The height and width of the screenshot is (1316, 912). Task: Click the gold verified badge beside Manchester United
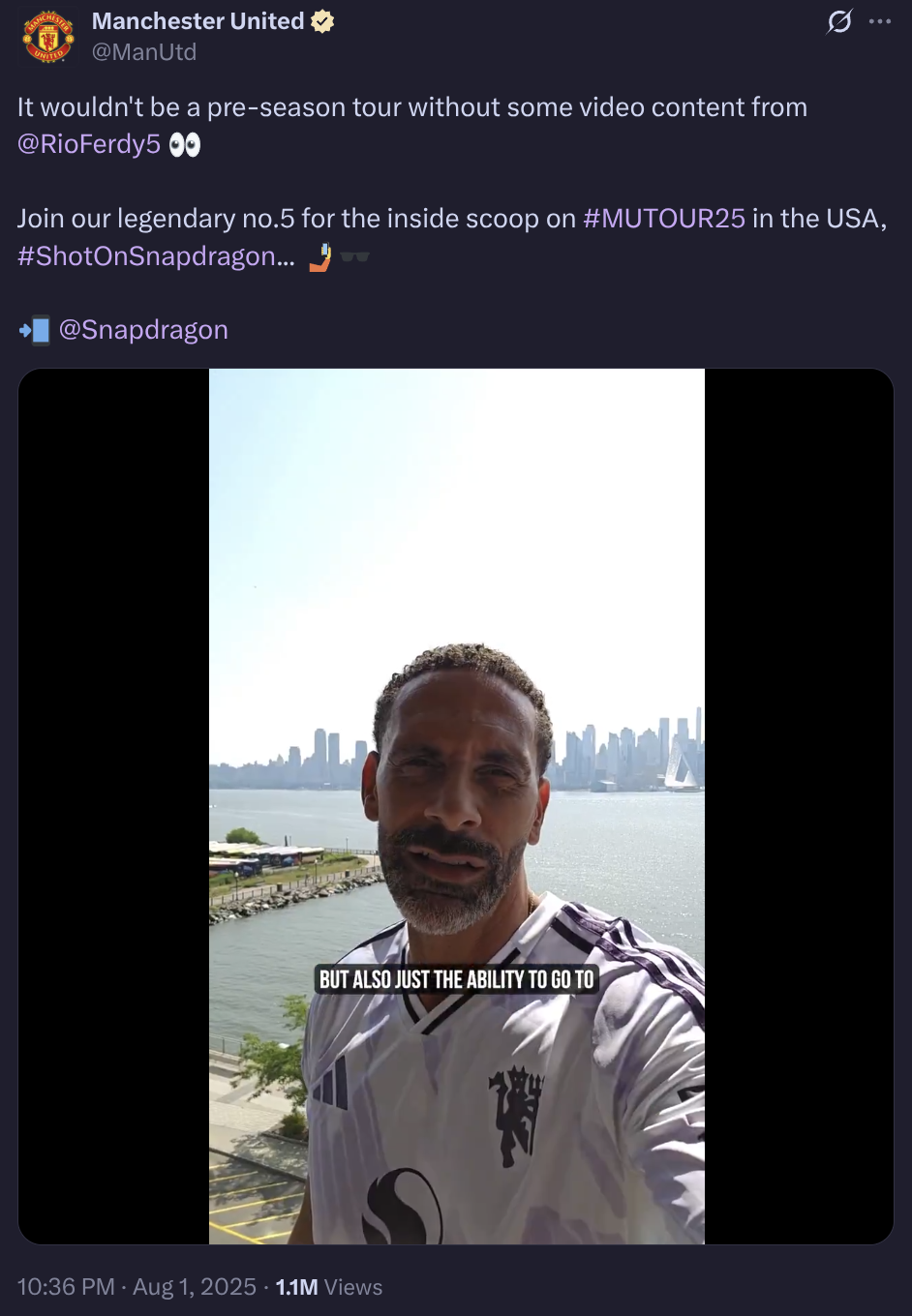tap(322, 21)
